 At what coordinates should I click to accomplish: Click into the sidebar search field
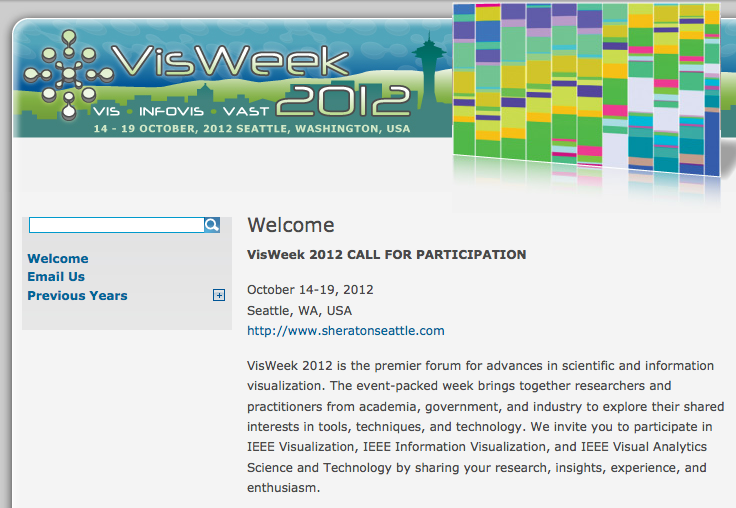point(116,225)
